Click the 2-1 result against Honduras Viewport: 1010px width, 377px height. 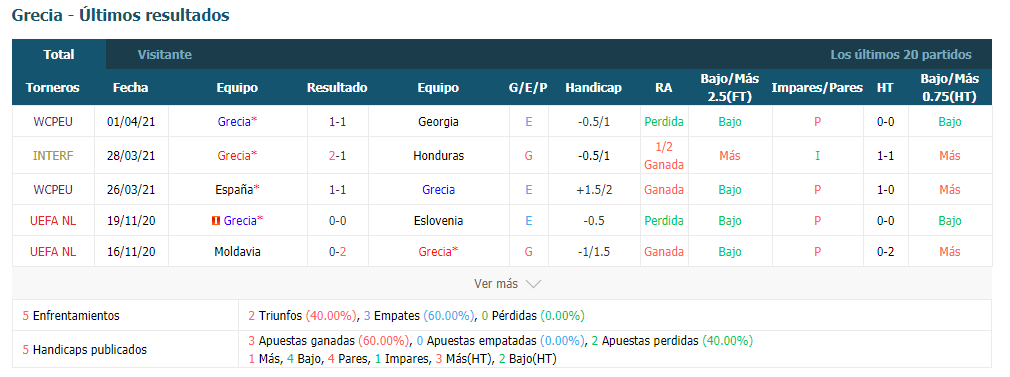337,155
